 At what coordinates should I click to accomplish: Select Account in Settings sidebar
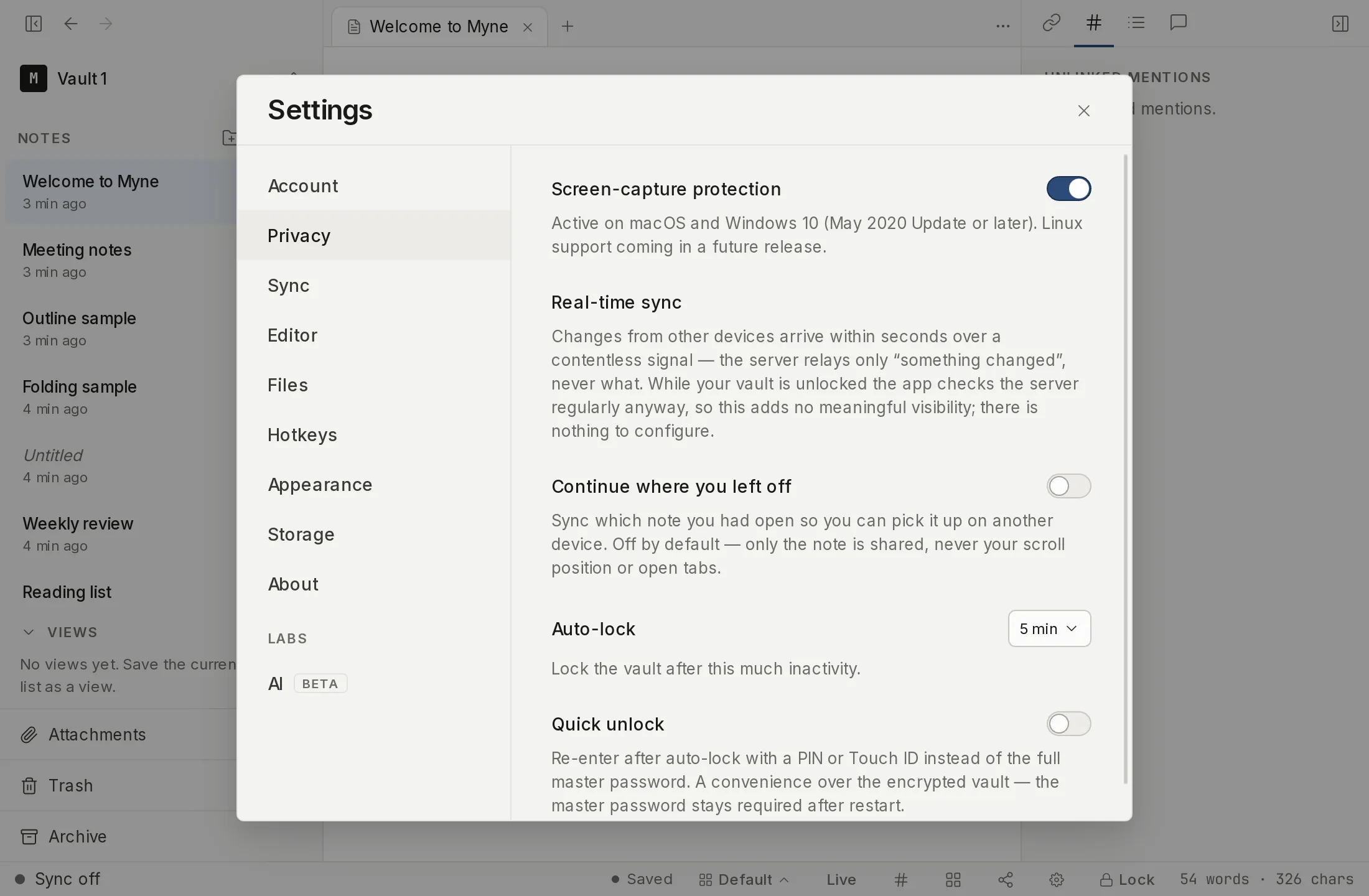[x=373, y=185]
